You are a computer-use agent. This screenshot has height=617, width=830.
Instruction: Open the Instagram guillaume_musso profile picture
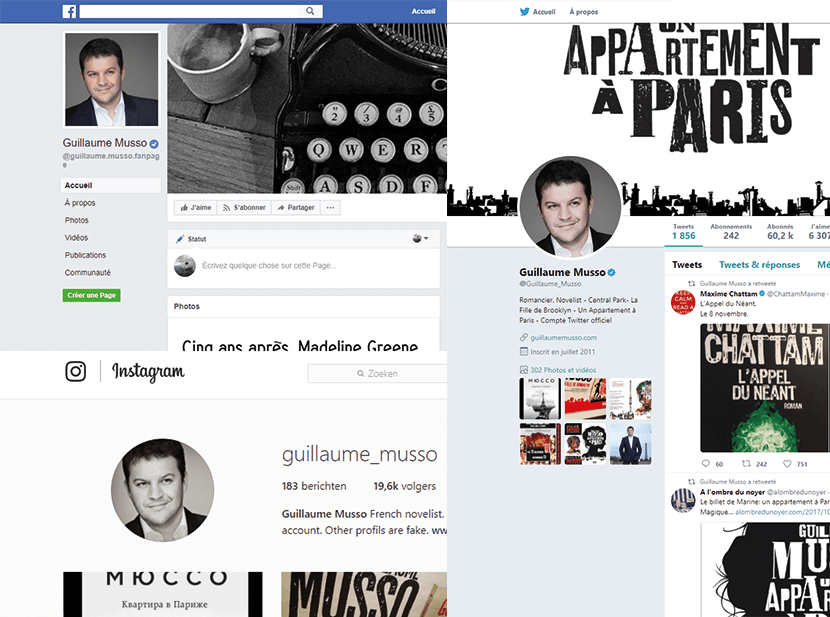click(x=163, y=490)
